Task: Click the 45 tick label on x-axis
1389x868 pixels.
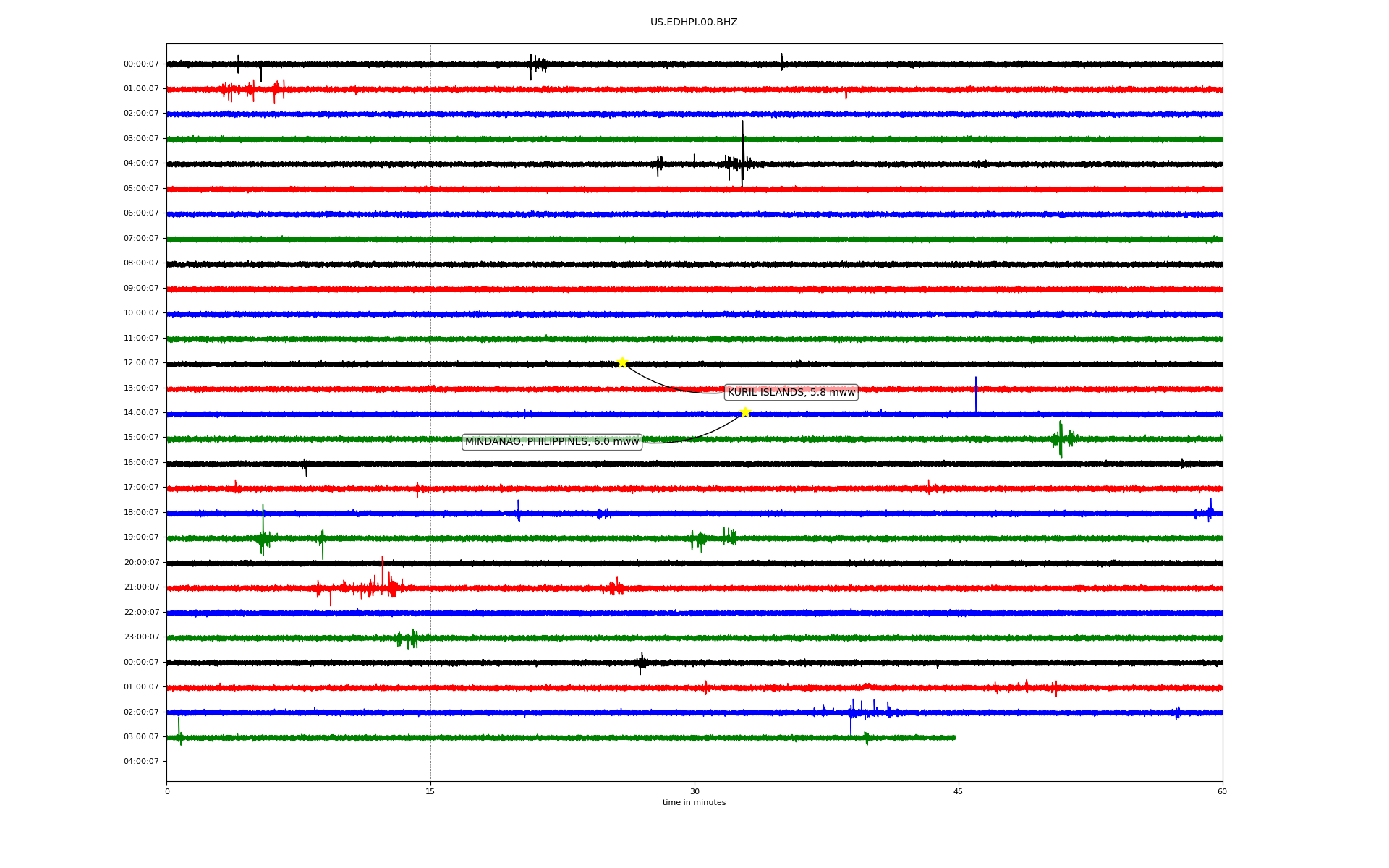Action: [958, 791]
